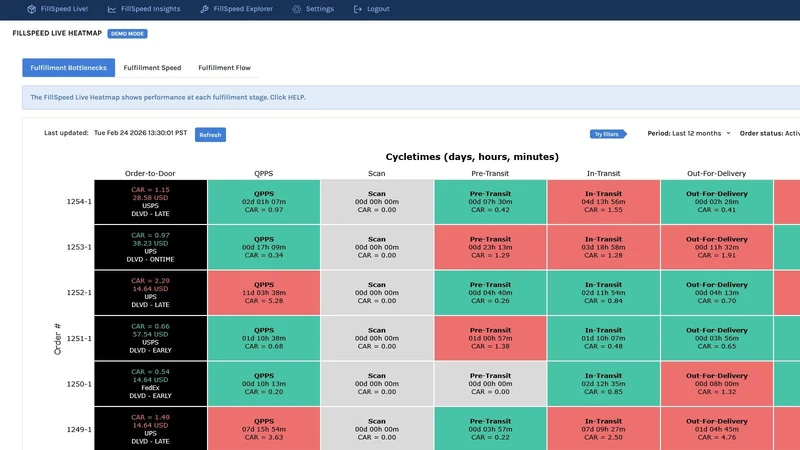Viewport: 800px width, 450px height.
Task: Click Order-to-Door cell with CAR = 0.54
Action: point(151,384)
